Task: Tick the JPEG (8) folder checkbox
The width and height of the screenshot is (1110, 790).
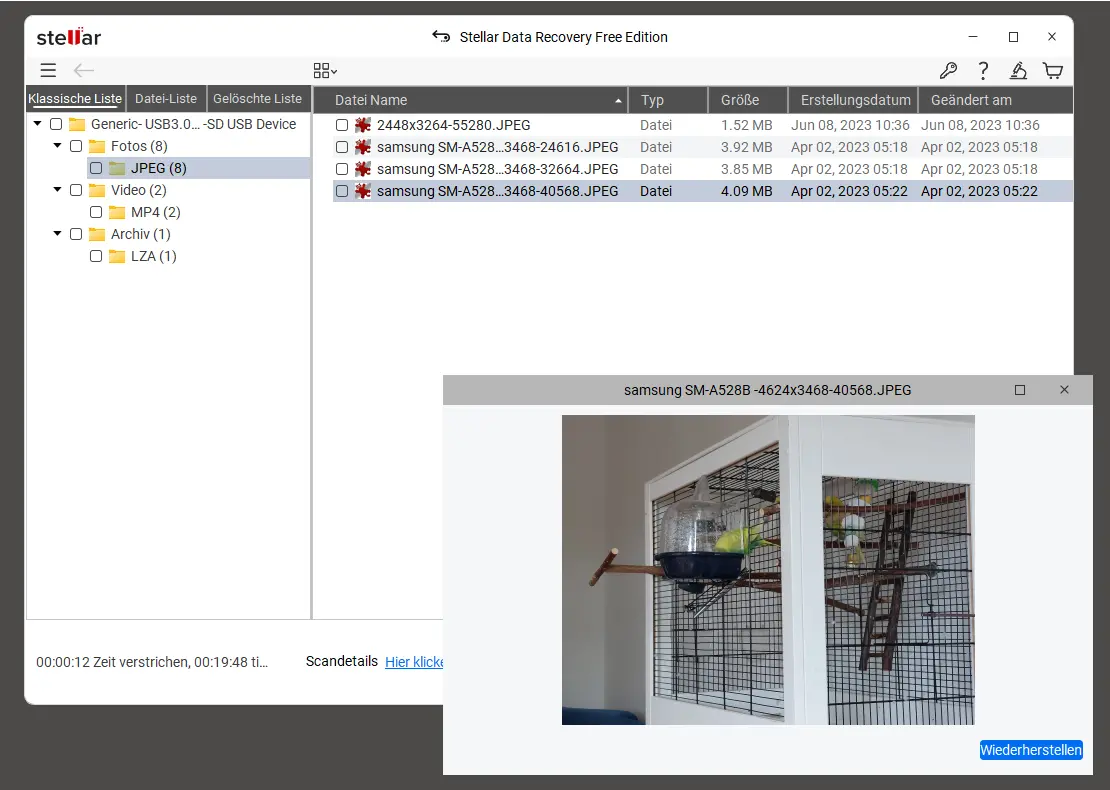Action: click(x=96, y=168)
